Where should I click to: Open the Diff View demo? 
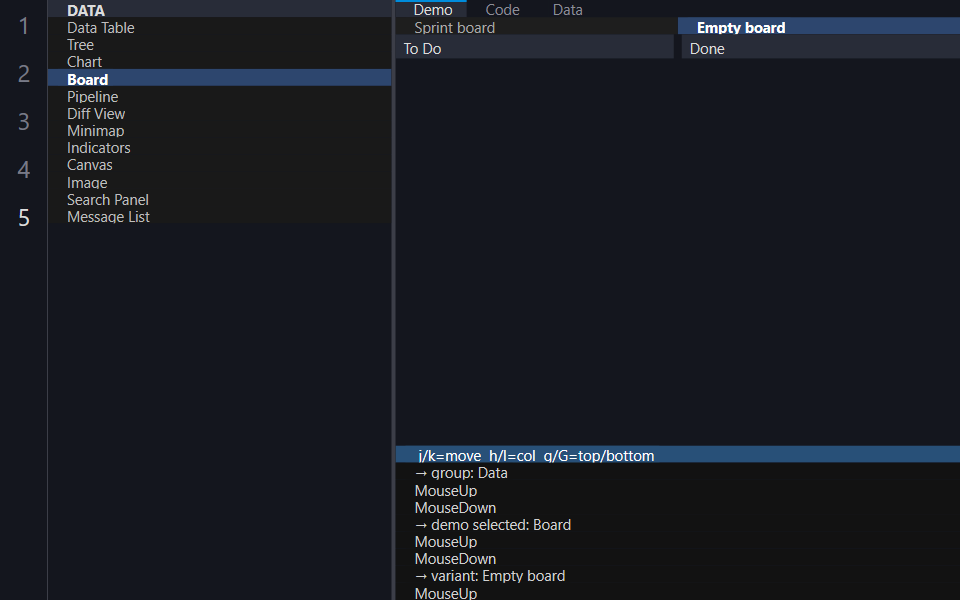pos(219,113)
